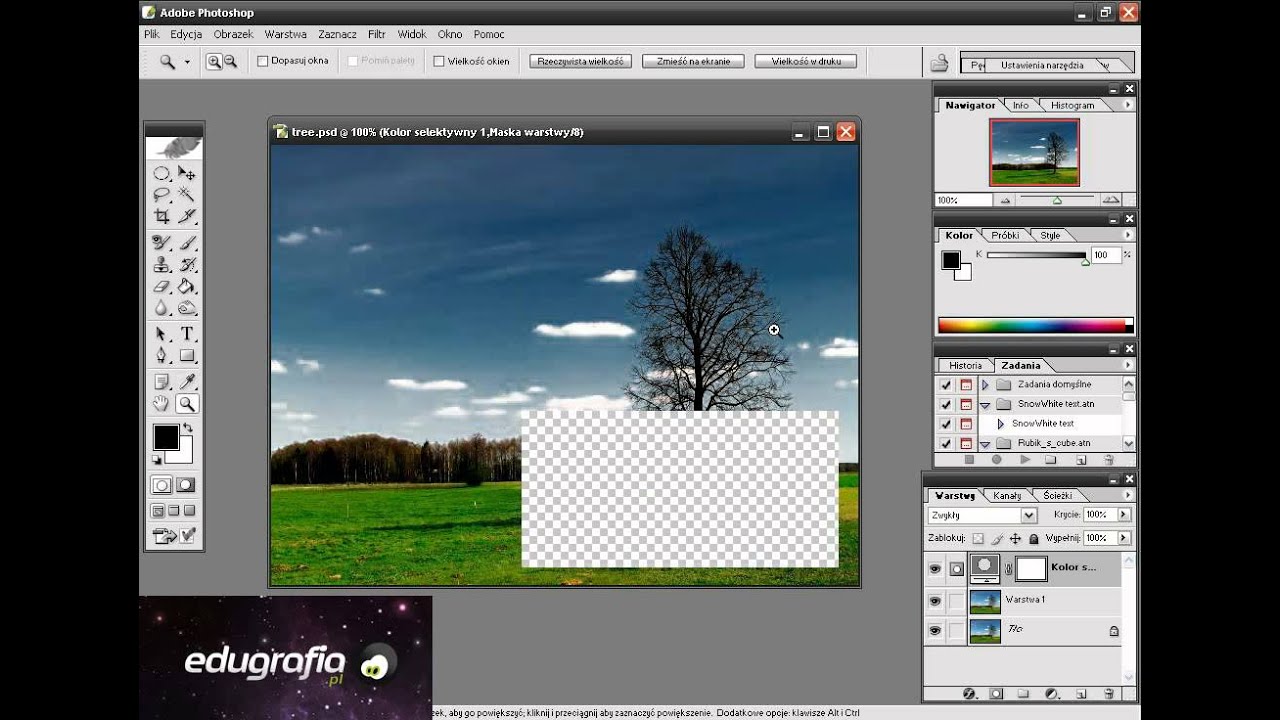Image resolution: width=1280 pixels, height=720 pixels.
Task: Expand the Zadania domyślne action folder
Action: click(985, 384)
